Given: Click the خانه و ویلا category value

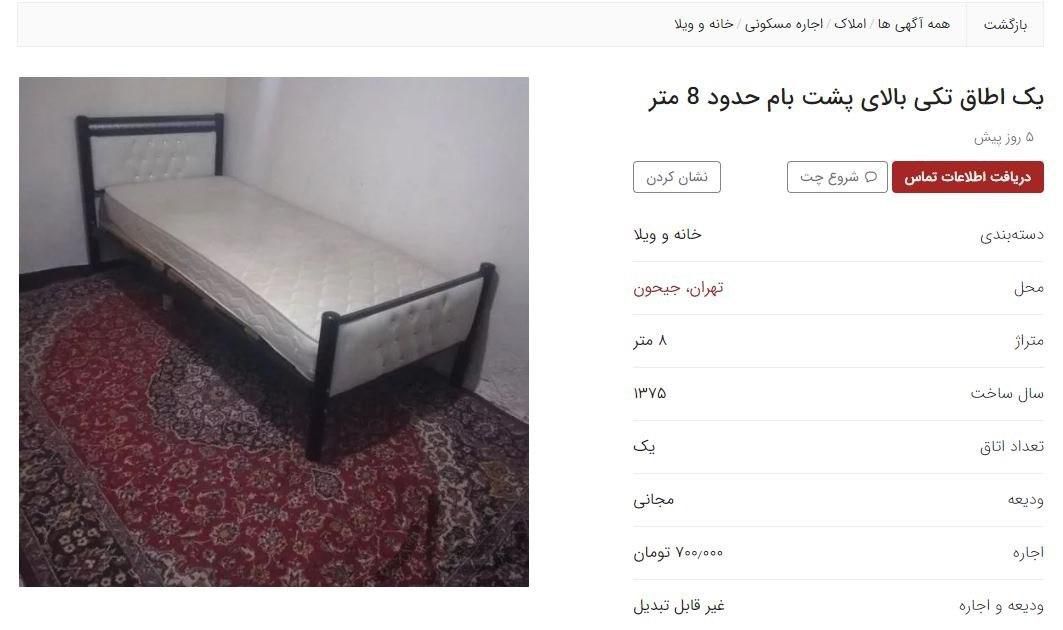Looking at the screenshot, I should point(668,235).
